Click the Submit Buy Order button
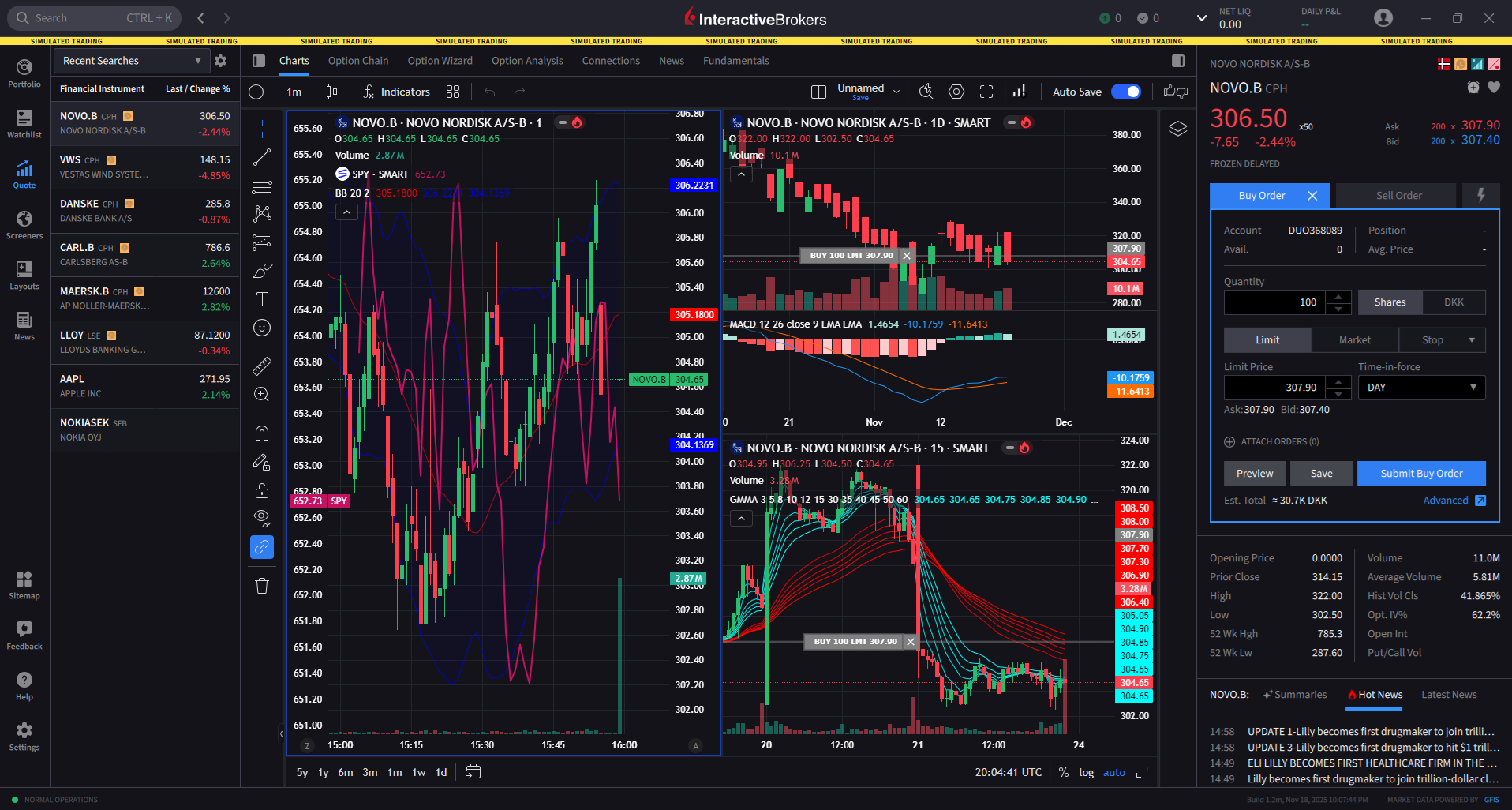The image size is (1512, 810). [1420, 473]
